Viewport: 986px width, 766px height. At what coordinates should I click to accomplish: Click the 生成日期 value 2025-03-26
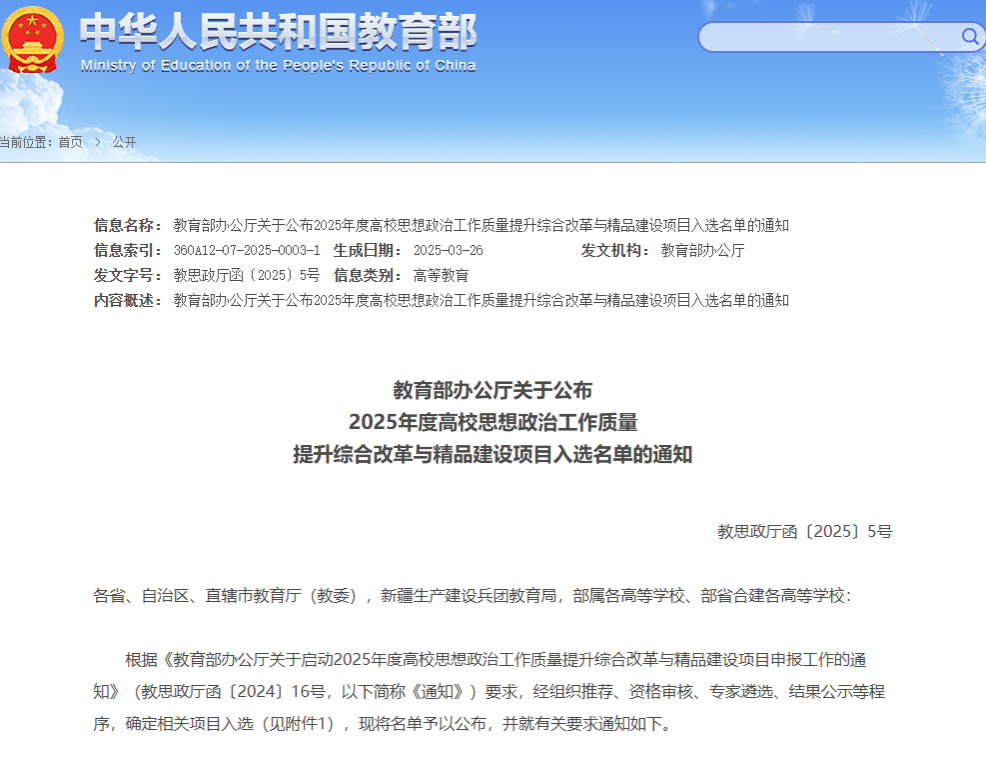click(448, 250)
